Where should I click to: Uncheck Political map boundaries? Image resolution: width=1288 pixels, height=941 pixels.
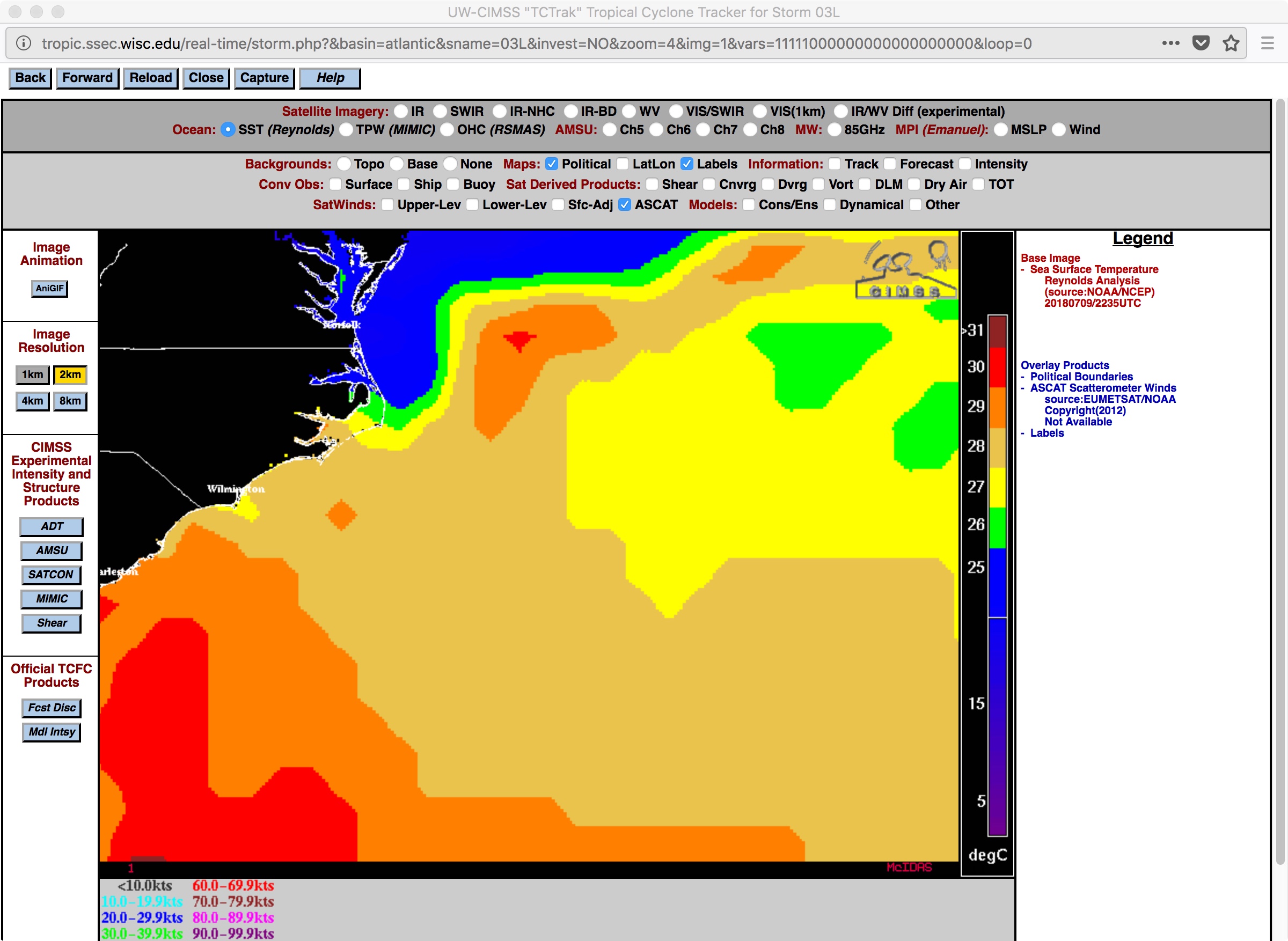[552, 164]
